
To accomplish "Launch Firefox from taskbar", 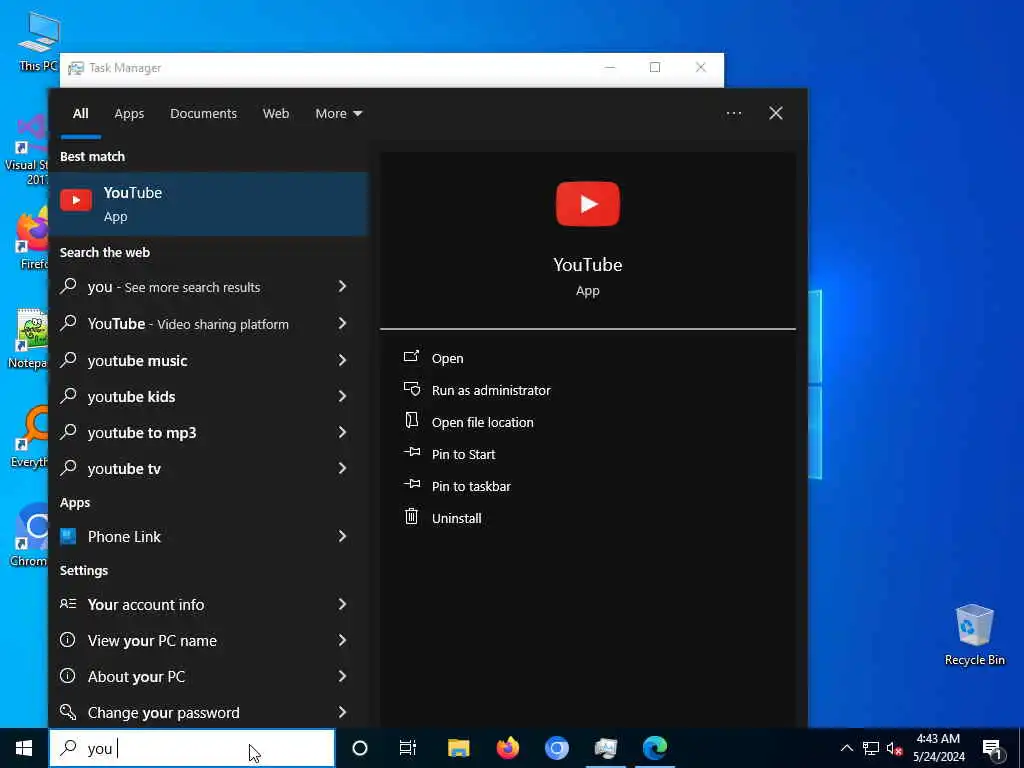I will 507,748.
